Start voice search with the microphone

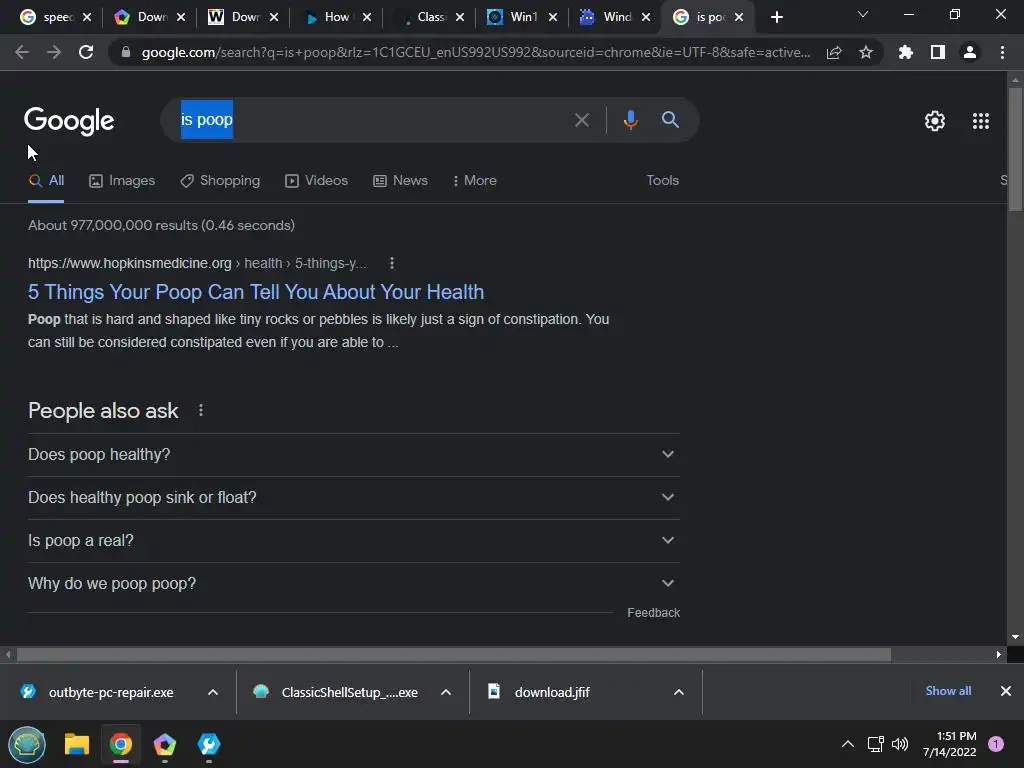pyautogui.click(x=630, y=120)
